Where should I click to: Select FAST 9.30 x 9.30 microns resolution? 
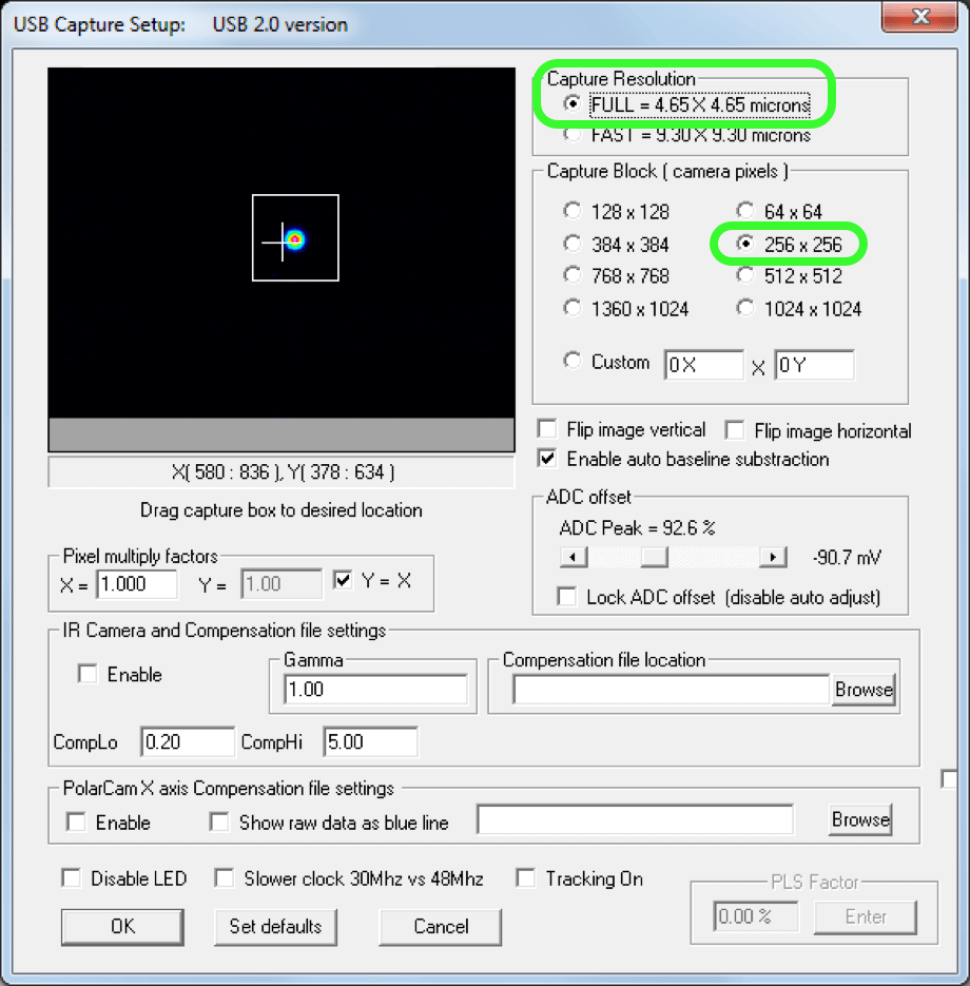click(573, 134)
